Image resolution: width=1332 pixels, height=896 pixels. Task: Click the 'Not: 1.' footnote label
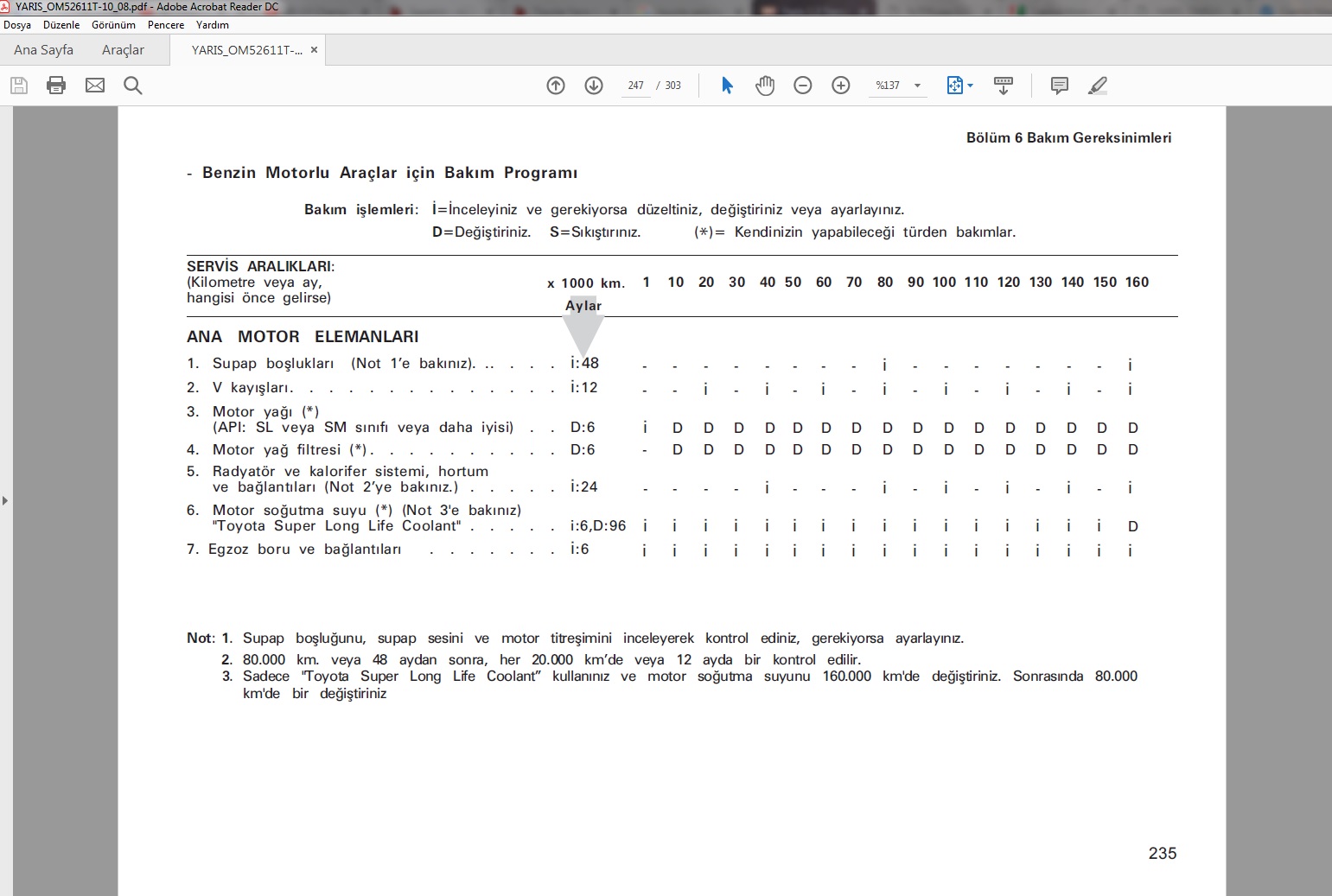[210, 639]
